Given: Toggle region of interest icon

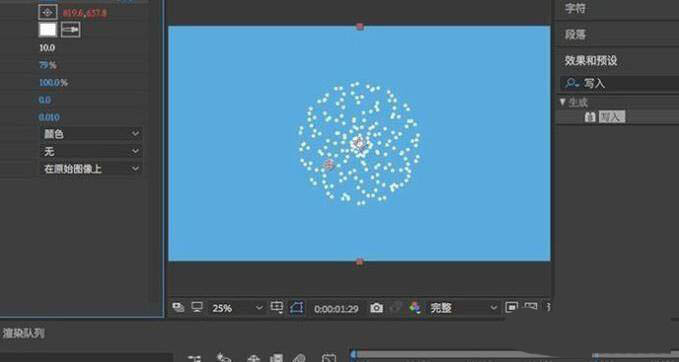Looking at the screenshot, I should tap(511, 307).
